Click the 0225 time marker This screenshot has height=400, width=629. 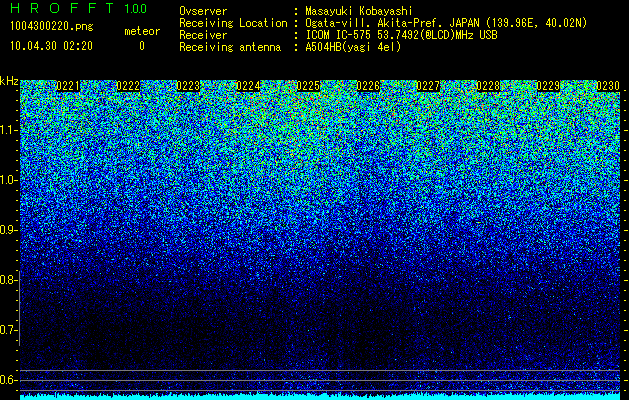click(x=308, y=86)
